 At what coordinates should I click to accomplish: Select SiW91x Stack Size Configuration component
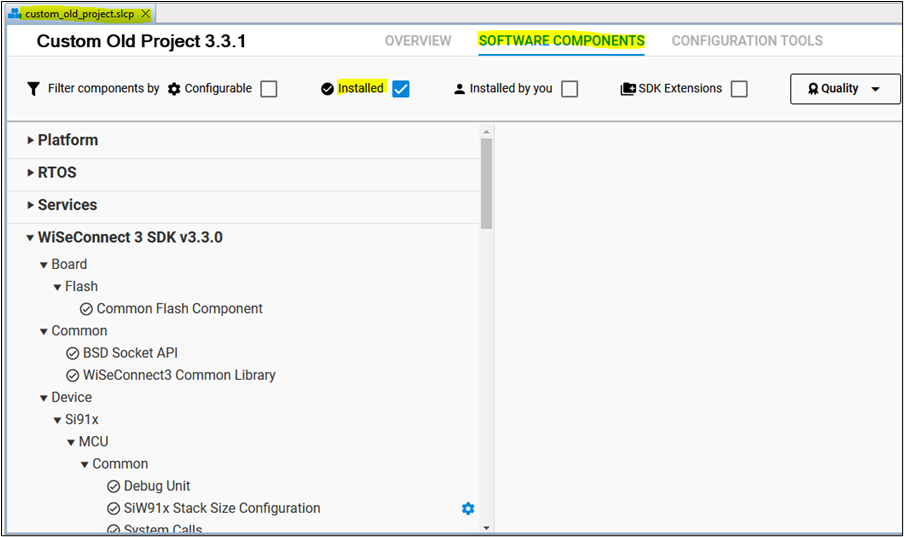pyautogui.click(x=222, y=508)
